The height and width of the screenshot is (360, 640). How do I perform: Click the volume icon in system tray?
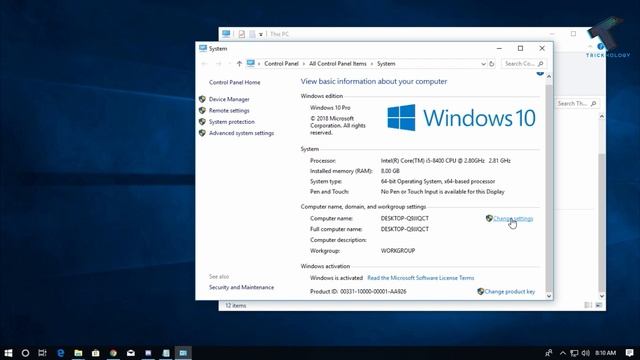point(586,353)
